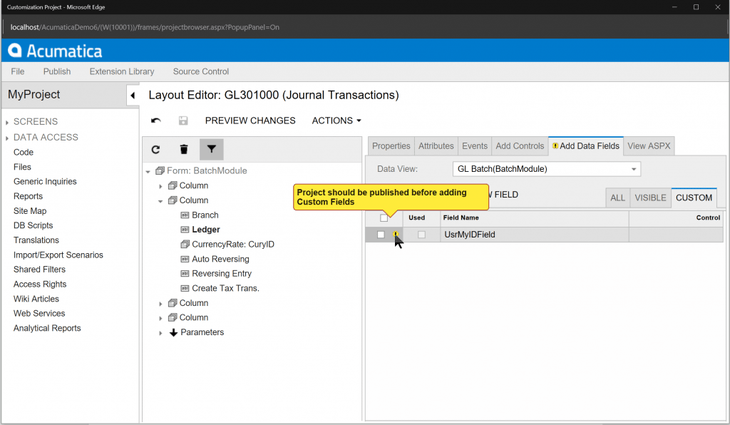
Task: Collapse the MyProject navigation pane arrow
Action: (133, 95)
